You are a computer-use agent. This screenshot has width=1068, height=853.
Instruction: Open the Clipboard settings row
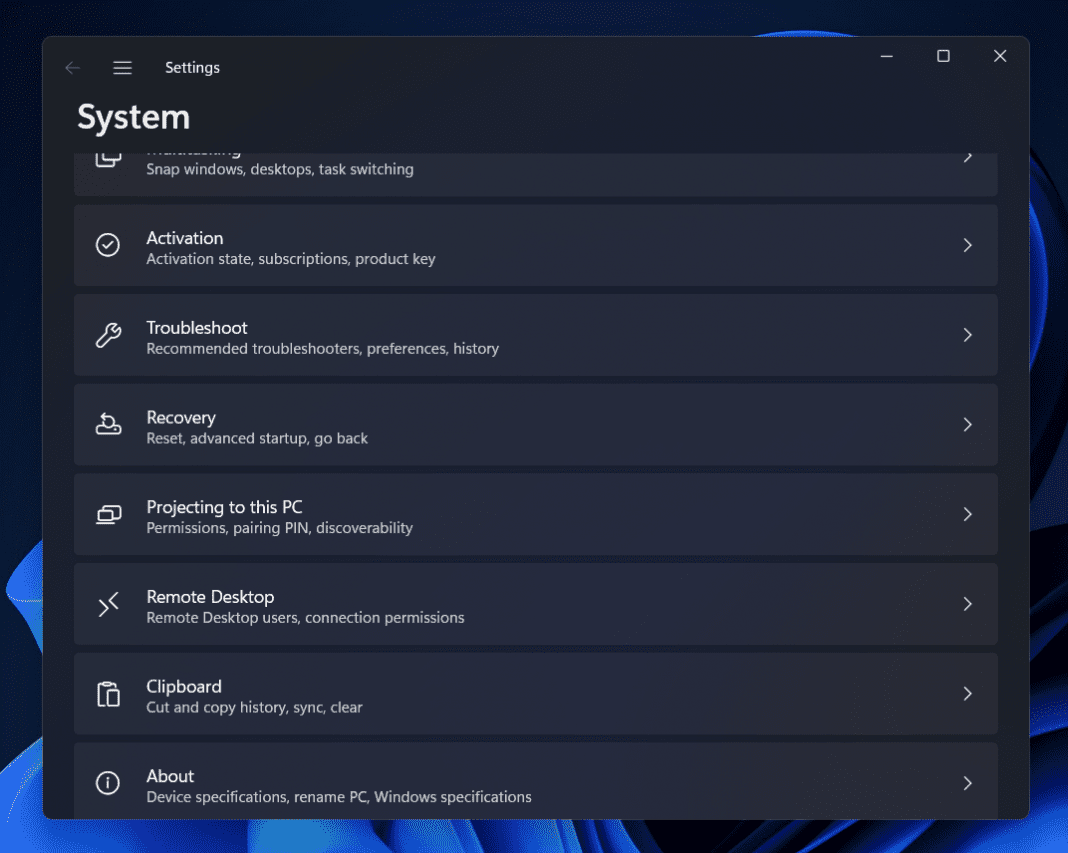coord(535,693)
